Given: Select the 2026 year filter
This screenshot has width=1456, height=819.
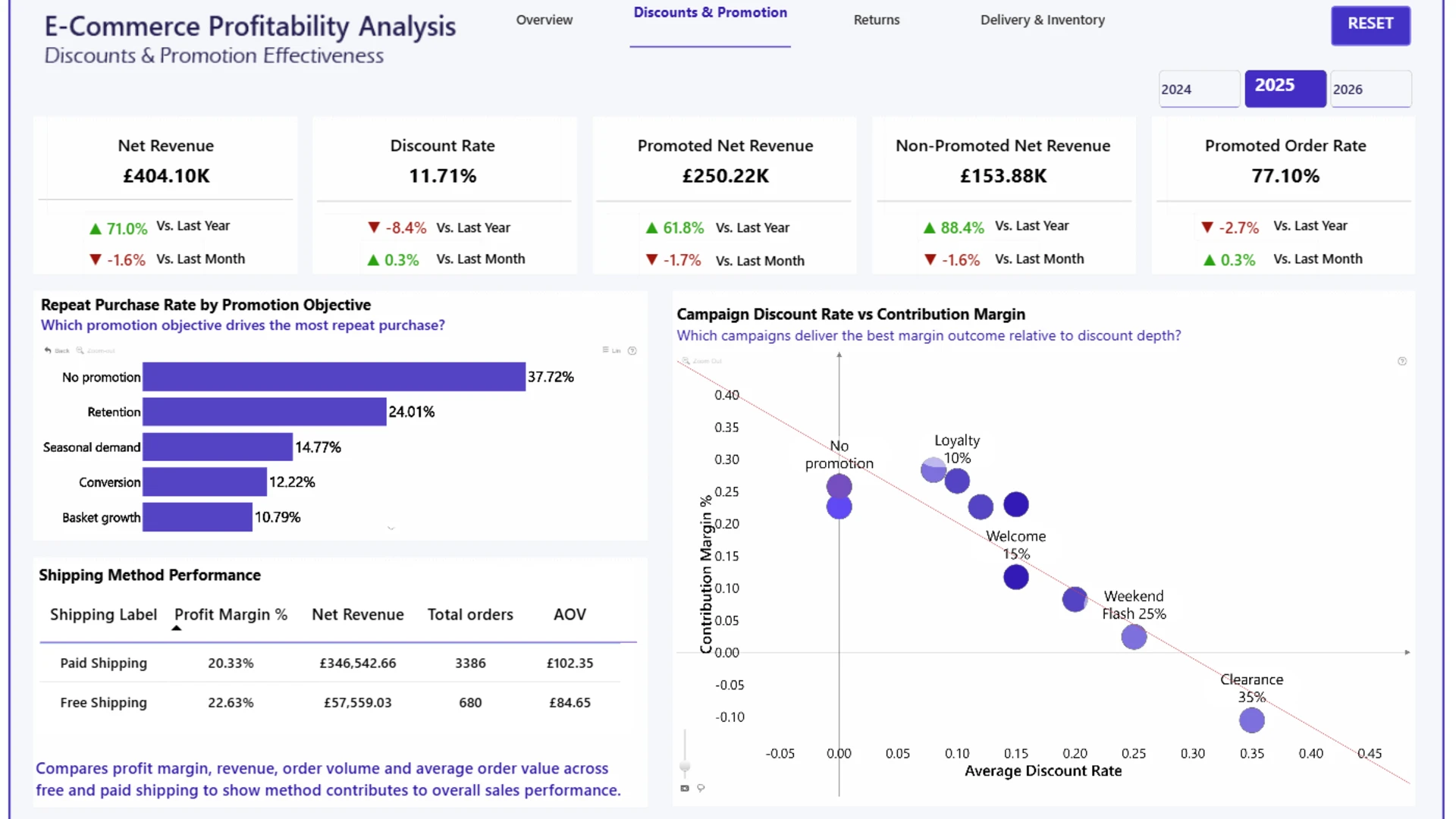Looking at the screenshot, I should [x=1371, y=89].
